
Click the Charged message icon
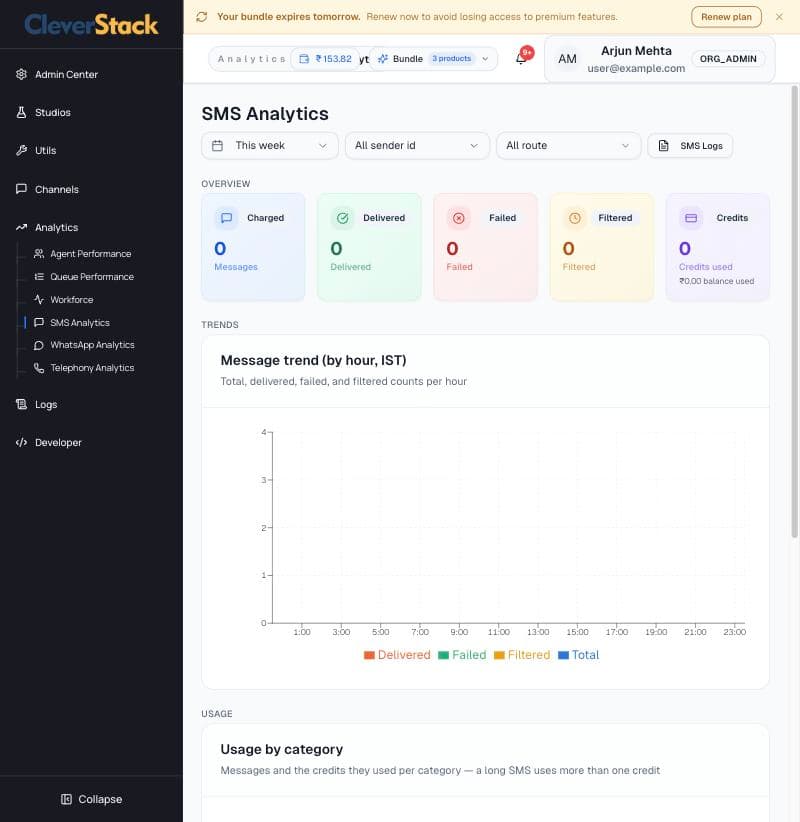click(x=226, y=218)
